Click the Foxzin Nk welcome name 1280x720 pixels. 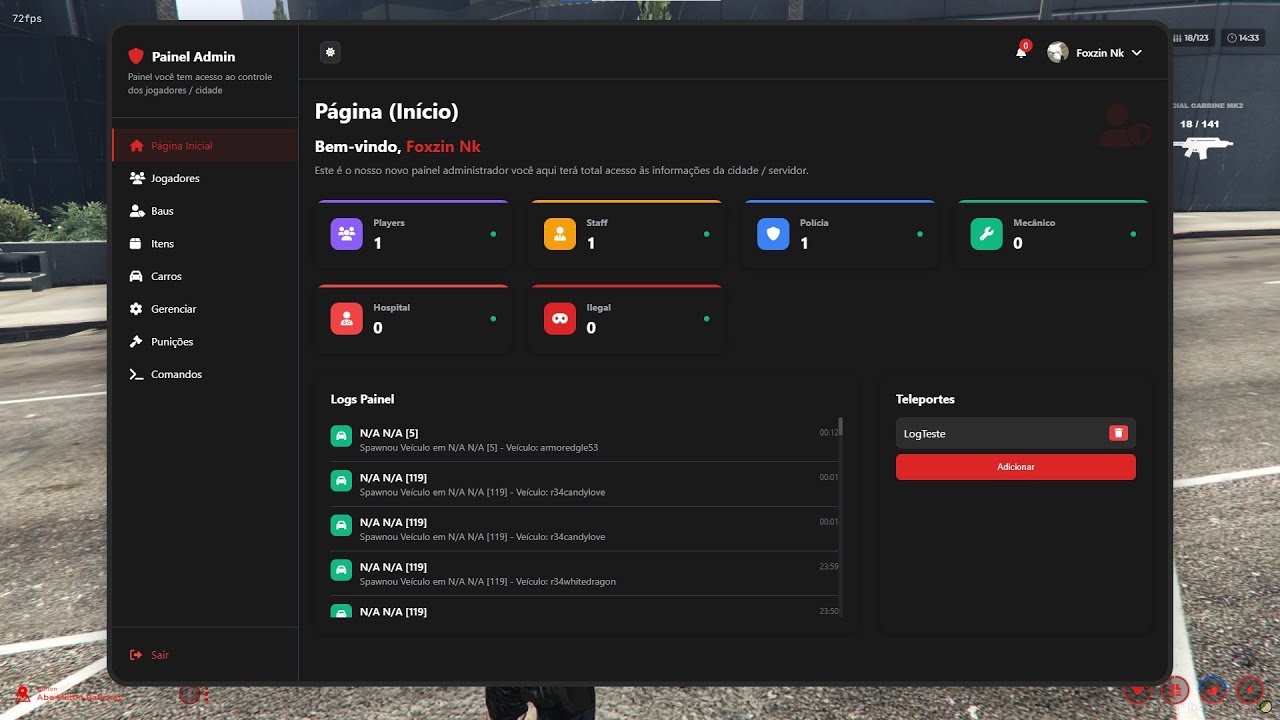click(443, 147)
